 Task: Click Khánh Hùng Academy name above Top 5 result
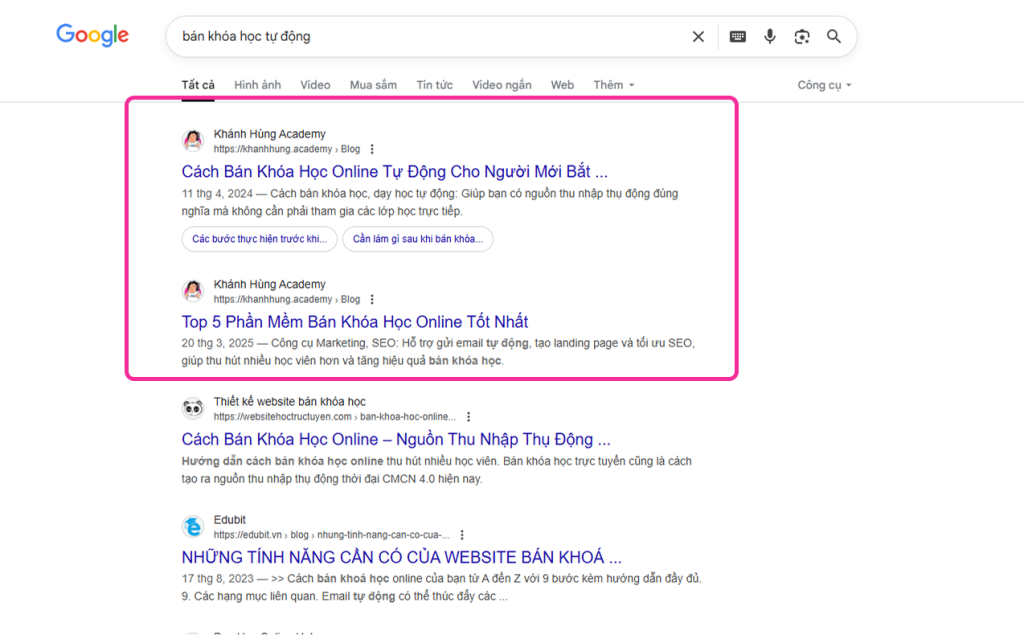(x=270, y=284)
